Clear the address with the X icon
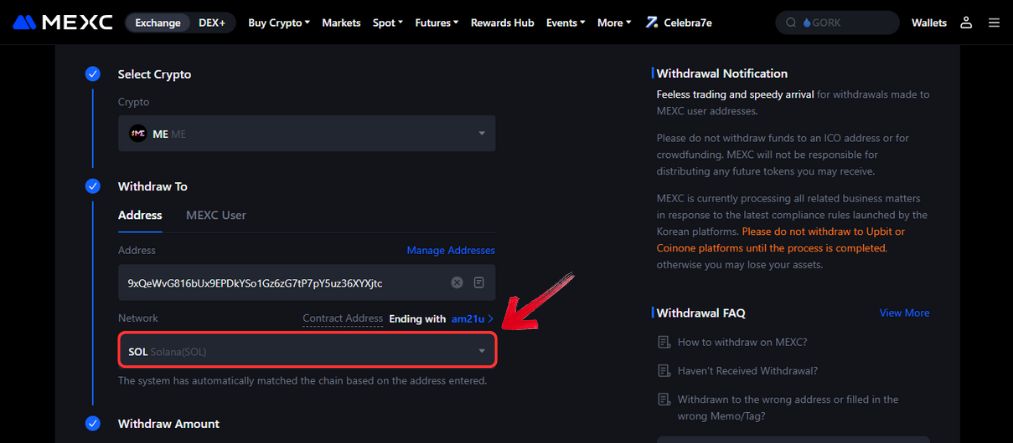This screenshot has width=1013, height=443. tap(457, 282)
